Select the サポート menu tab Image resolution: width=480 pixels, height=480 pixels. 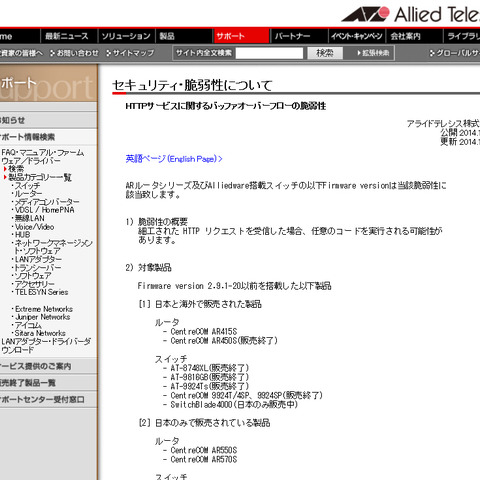tap(241, 36)
